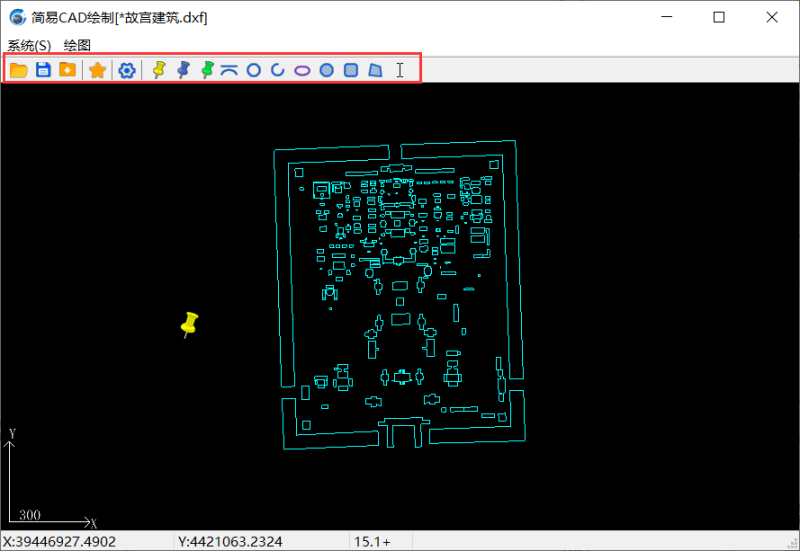Select the purple ellipse drawing tool
The image size is (800, 551).
(302, 70)
